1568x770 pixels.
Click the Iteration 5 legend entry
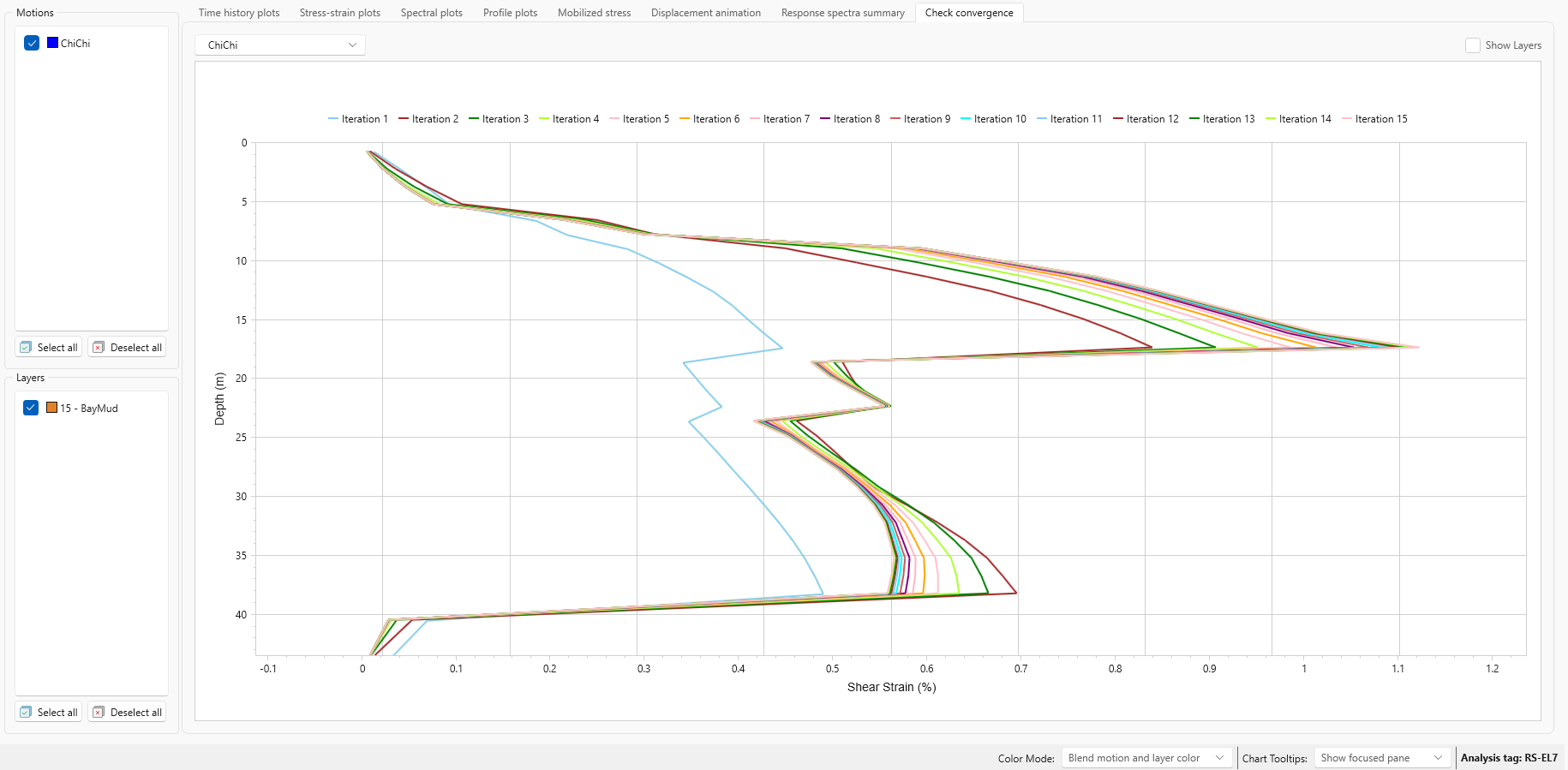pos(639,119)
